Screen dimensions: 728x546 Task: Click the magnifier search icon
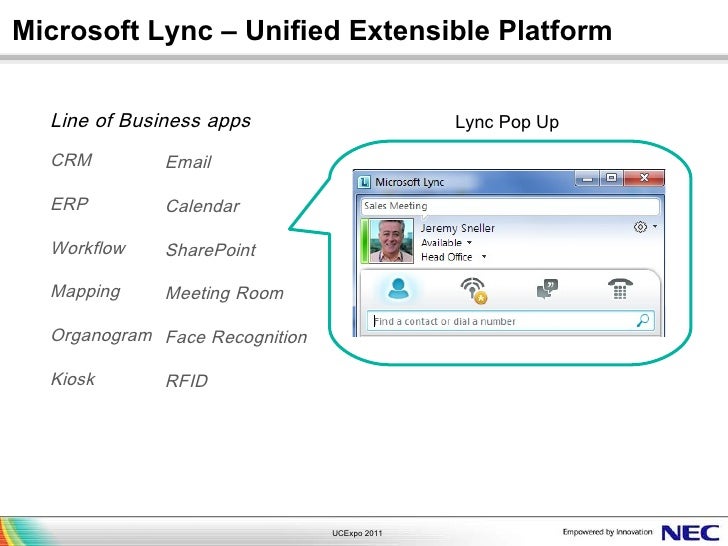pyautogui.click(x=643, y=320)
